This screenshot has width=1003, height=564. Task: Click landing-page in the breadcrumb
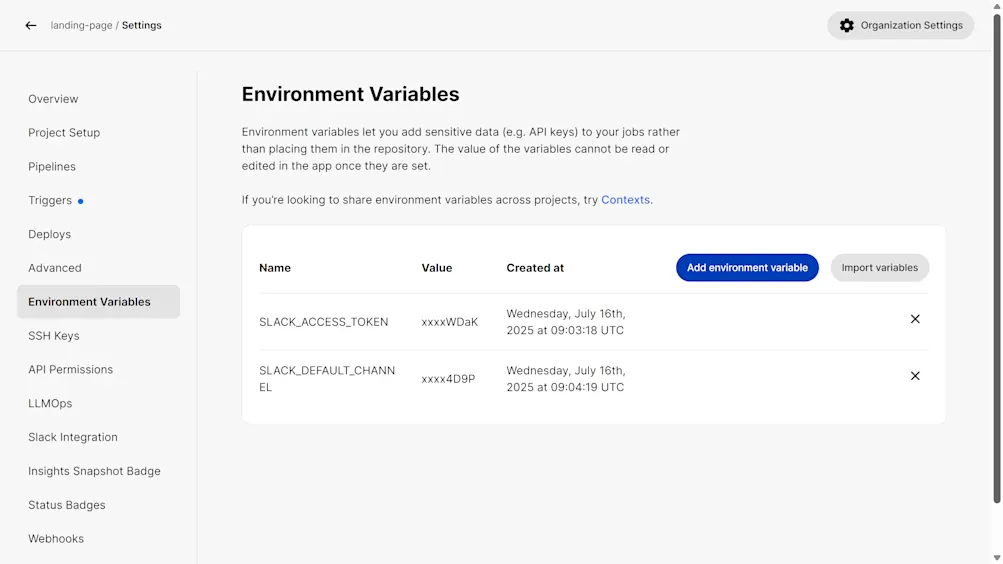81,26
